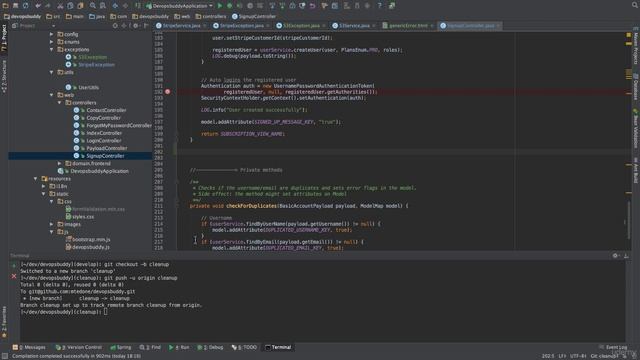The image size is (640, 360).
Task: Click the navigate Forward arrow
Action: click(x=125, y=6)
